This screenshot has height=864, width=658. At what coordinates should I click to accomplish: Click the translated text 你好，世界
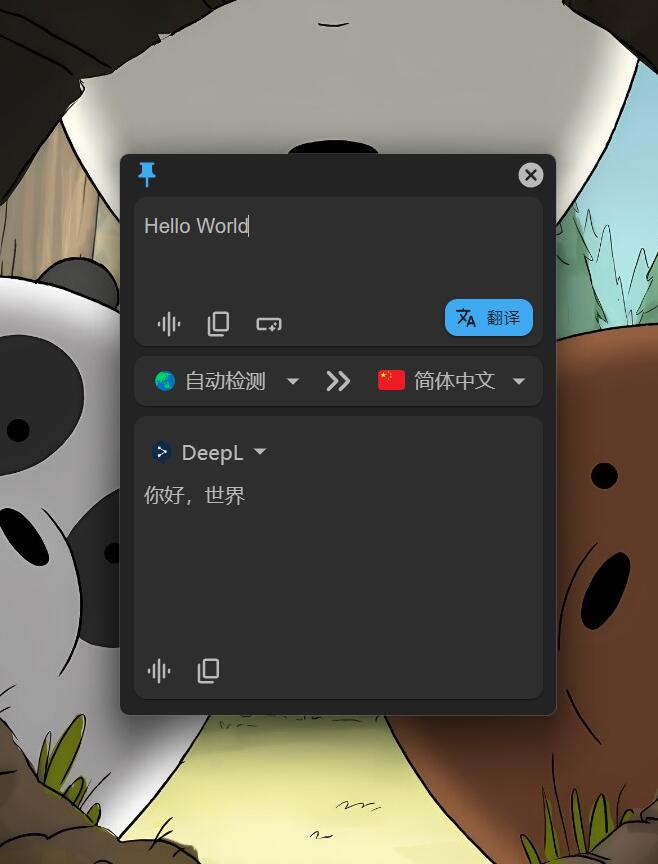tap(194, 495)
